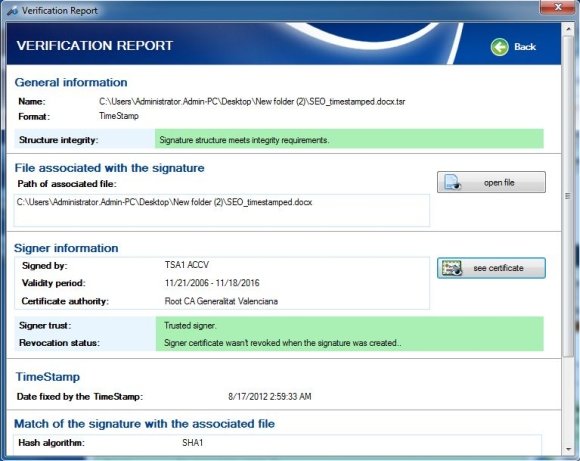Click the document icon on open file button
Image resolution: width=580 pixels, height=461 pixels.
(x=452, y=182)
